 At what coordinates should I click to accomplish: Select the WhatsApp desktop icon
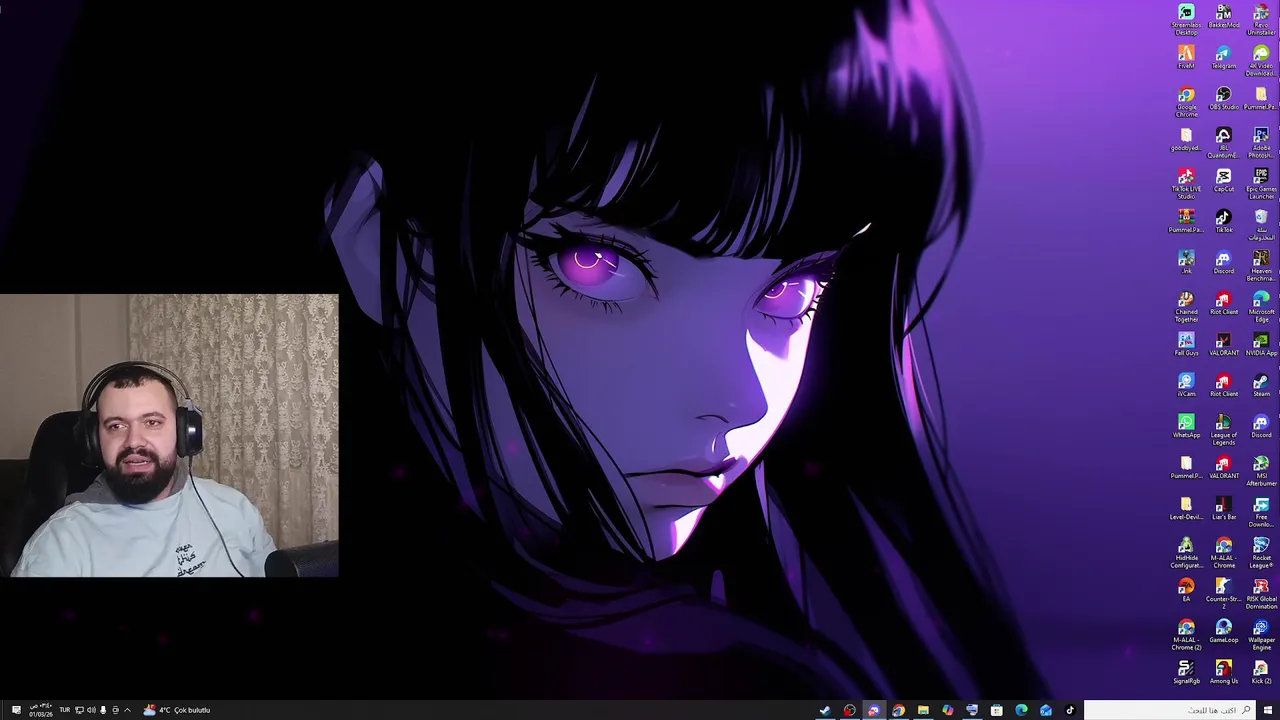click(x=1186, y=426)
